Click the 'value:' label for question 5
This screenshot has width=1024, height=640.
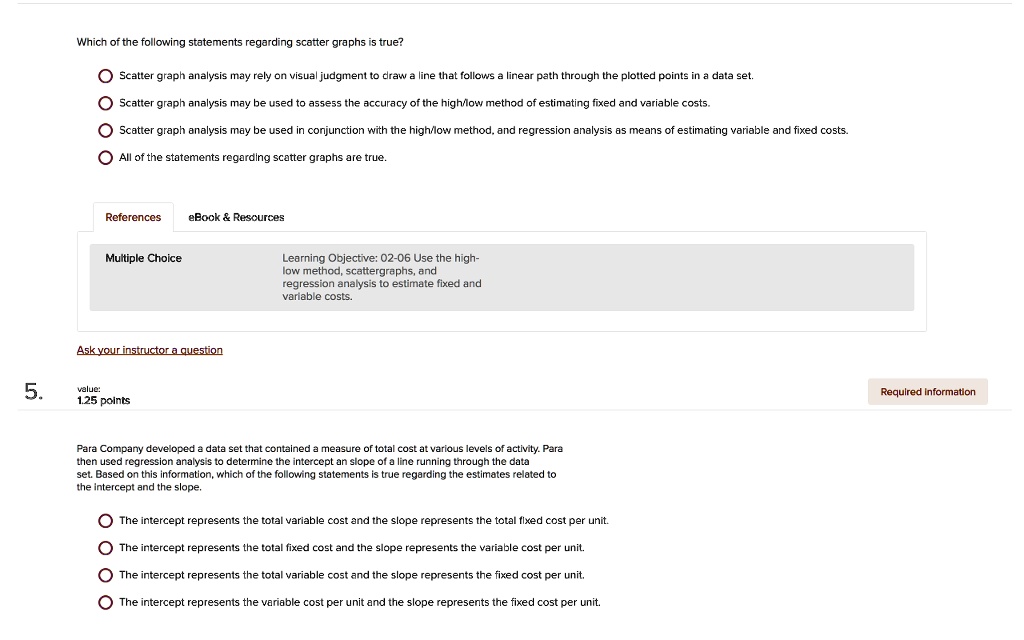tap(89, 390)
